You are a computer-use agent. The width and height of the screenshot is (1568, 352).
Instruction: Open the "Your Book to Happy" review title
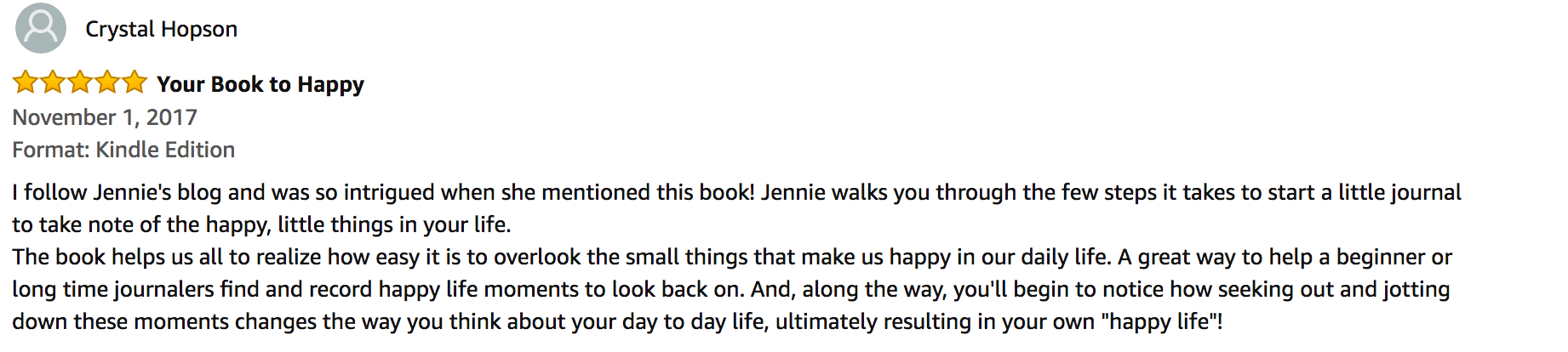coord(260,84)
